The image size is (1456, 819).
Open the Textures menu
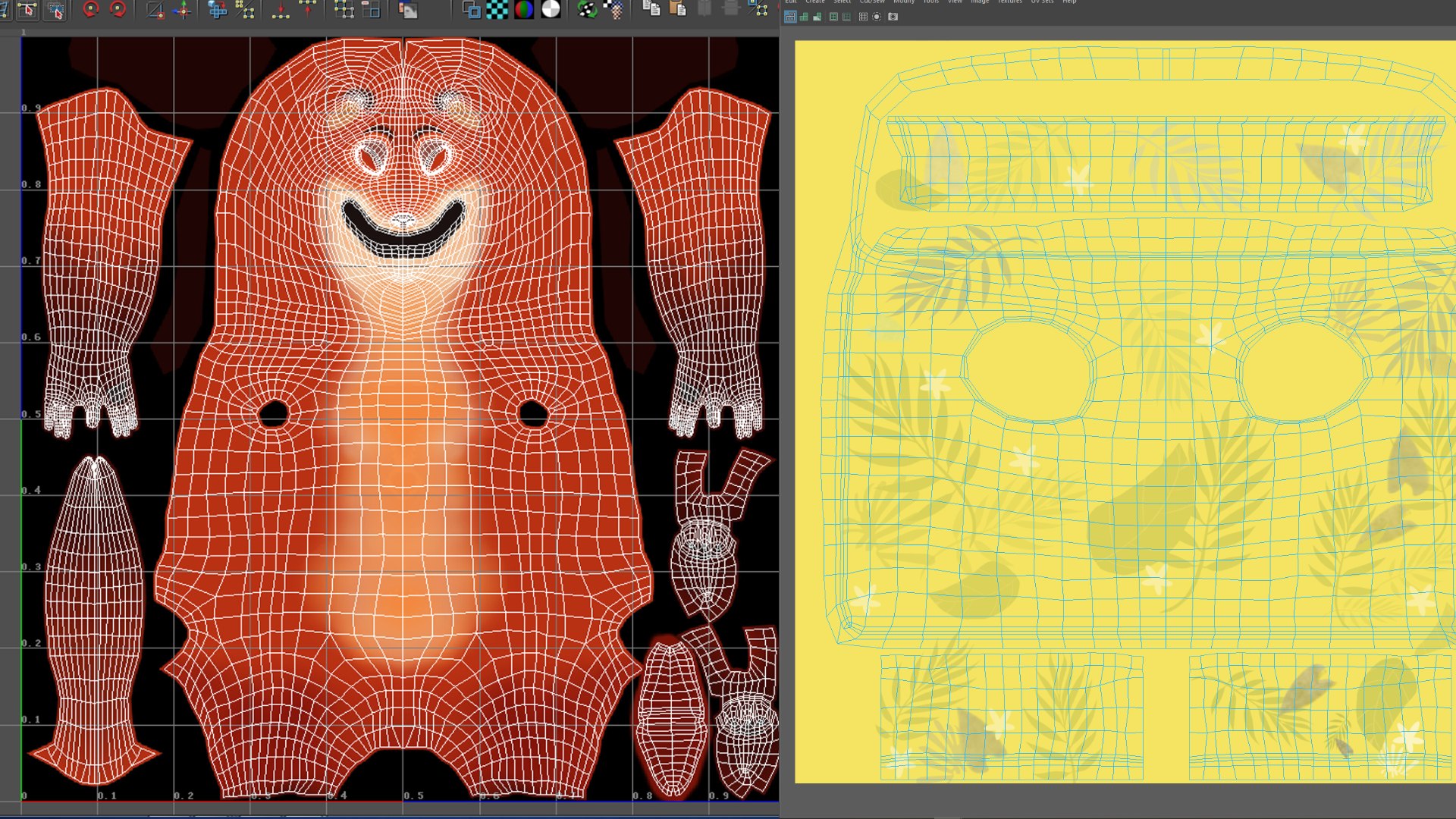[x=1009, y=2]
